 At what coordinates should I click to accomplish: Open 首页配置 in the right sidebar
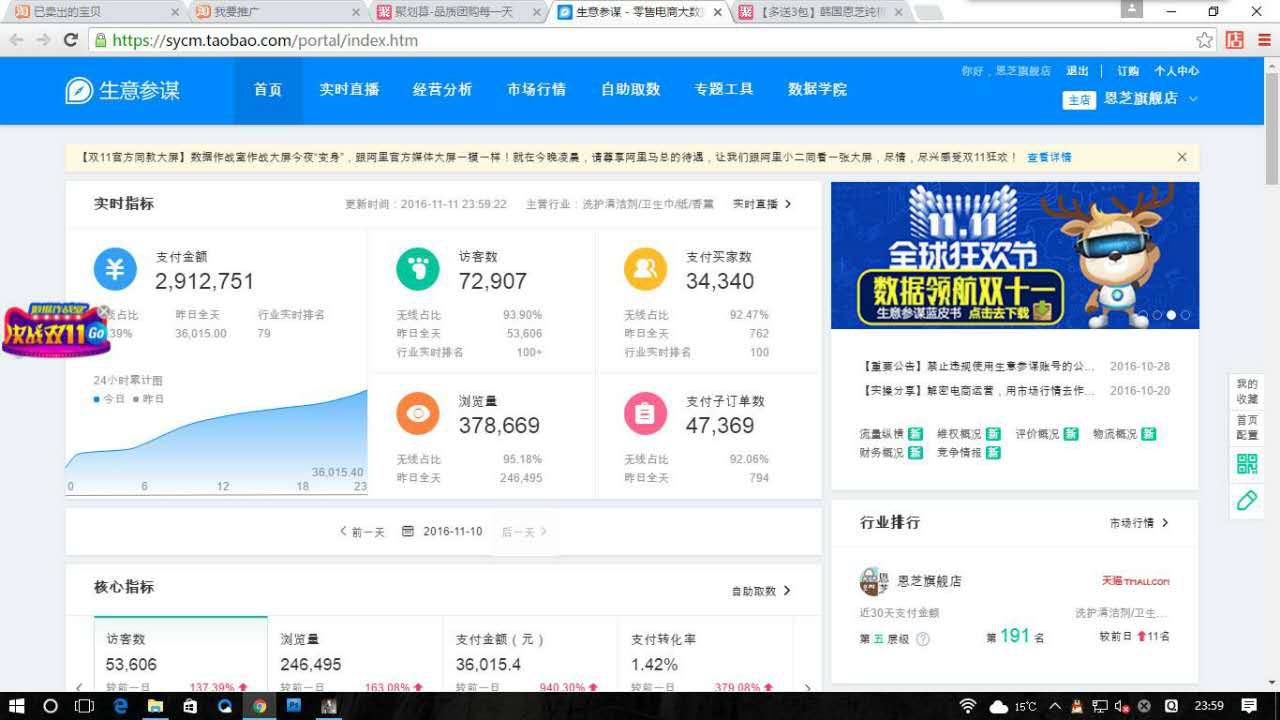(1247, 427)
